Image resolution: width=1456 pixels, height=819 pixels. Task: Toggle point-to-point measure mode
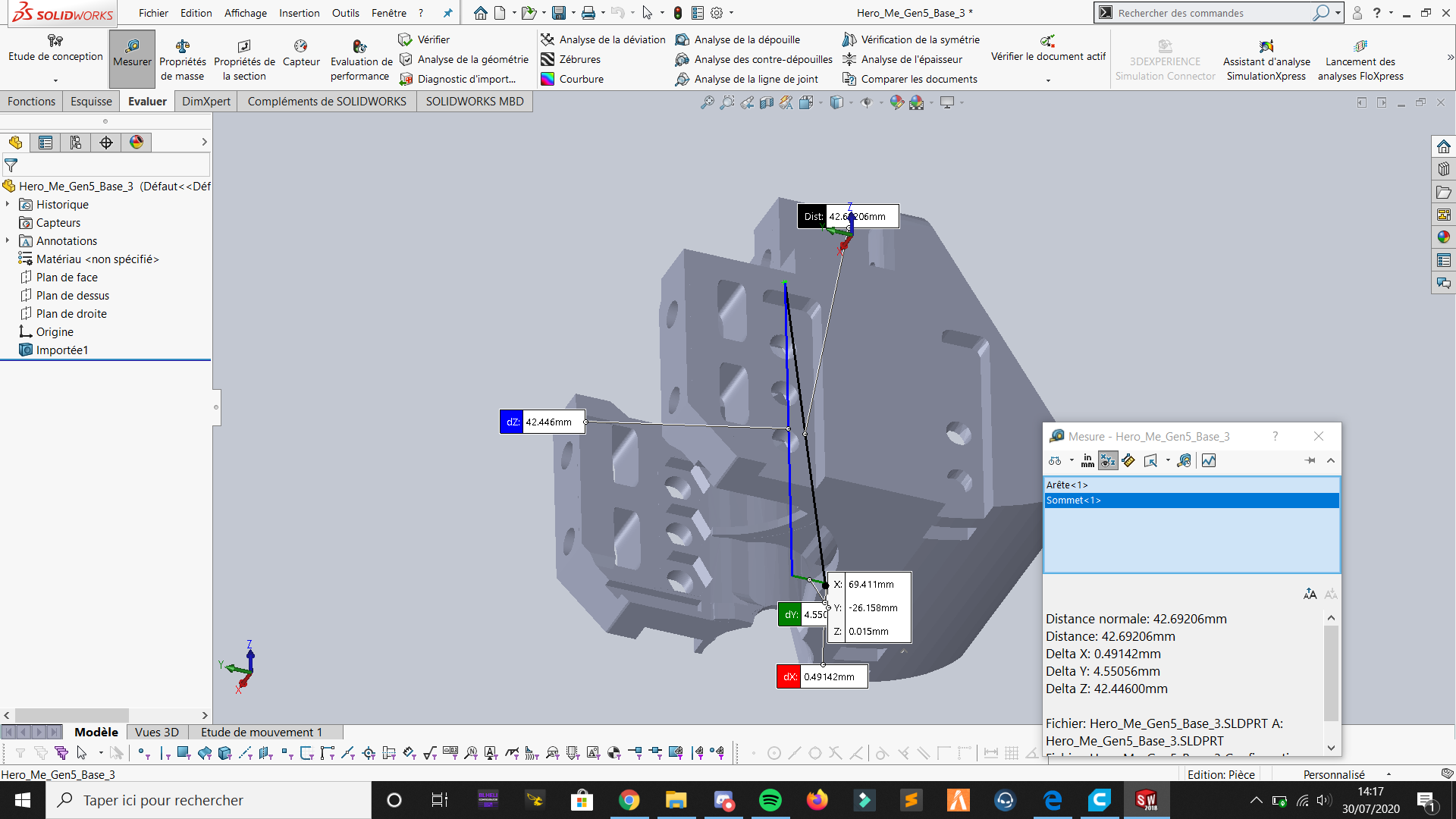pyautogui.click(x=1128, y=460)
